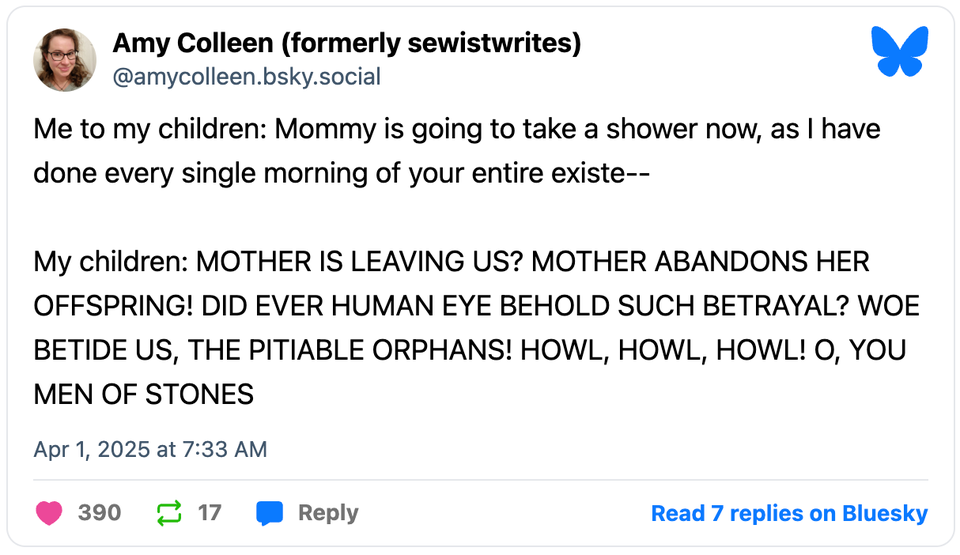
Task: Open the @amycolleen.bsky.social handle link
Action: (246, 77)
